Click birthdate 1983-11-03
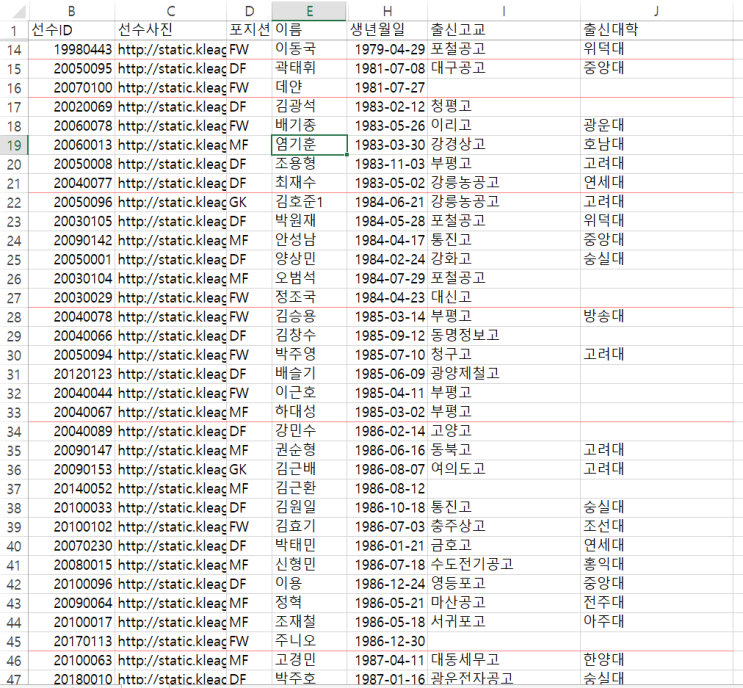The height and width of the screenshot is (688, 743). tap(387, 164)
